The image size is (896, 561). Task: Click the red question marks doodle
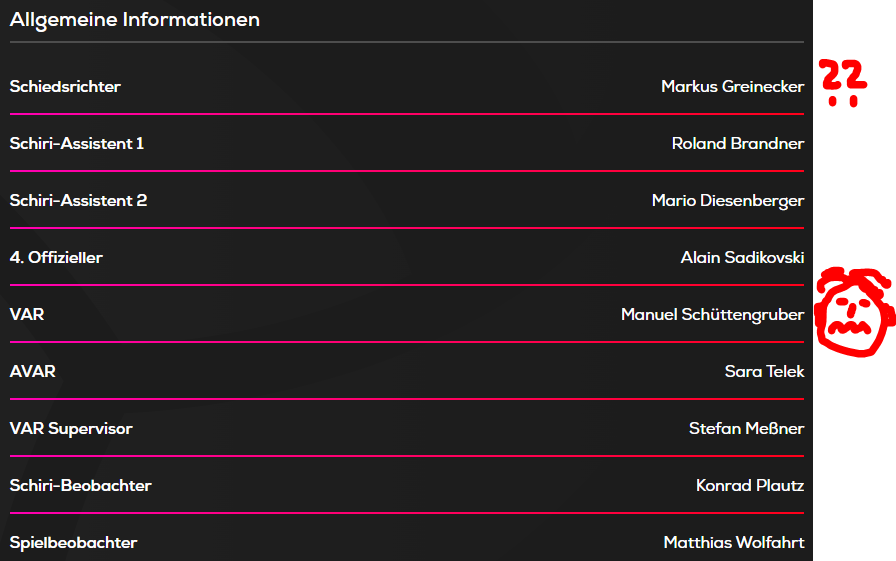click(843, 82)
